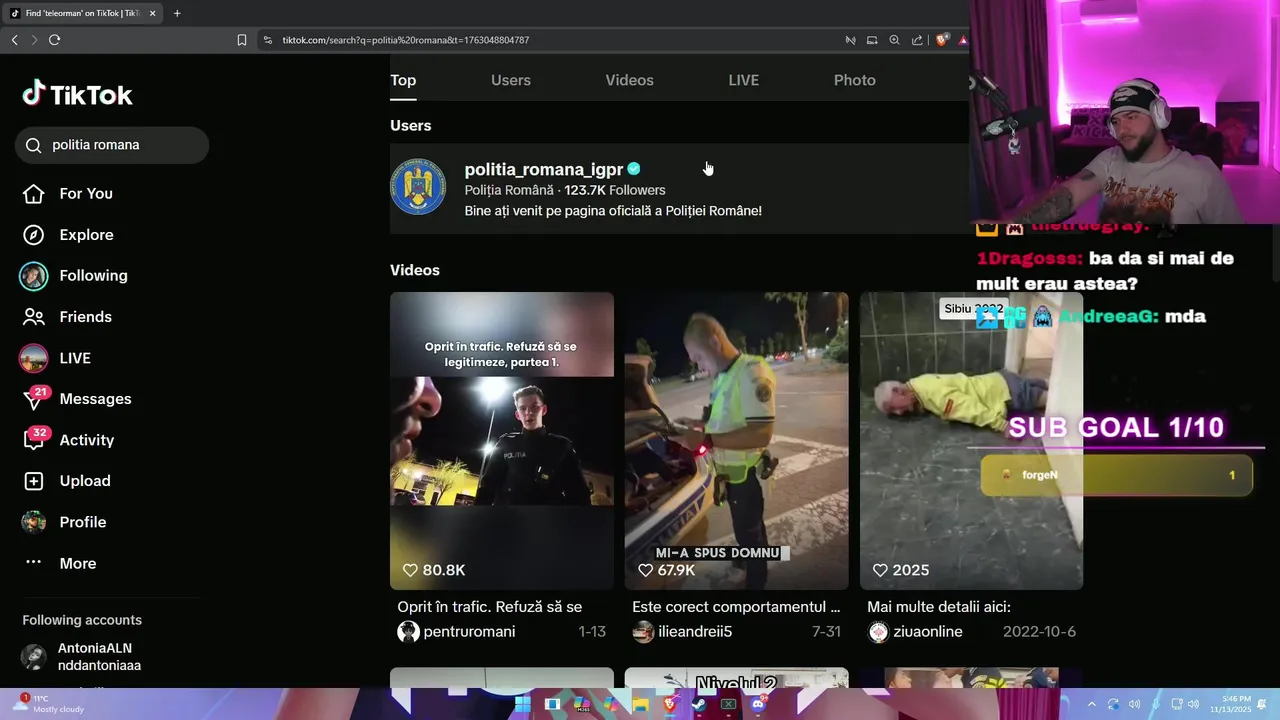Viewport: 1280px width, 720px height.
Task: Open Discord from the taskbar
Action: click(757, 704)
